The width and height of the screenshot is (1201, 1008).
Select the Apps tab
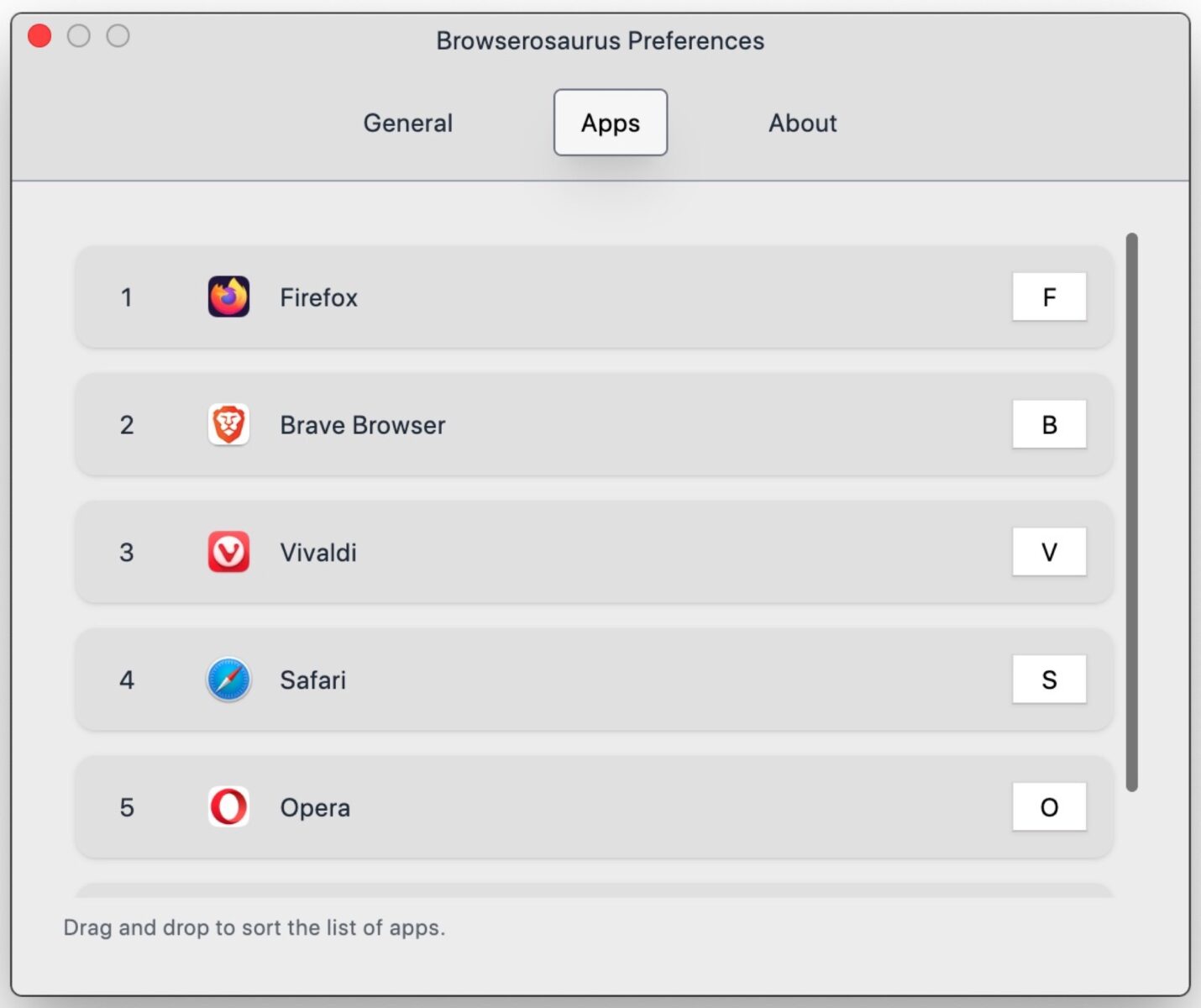611,123
